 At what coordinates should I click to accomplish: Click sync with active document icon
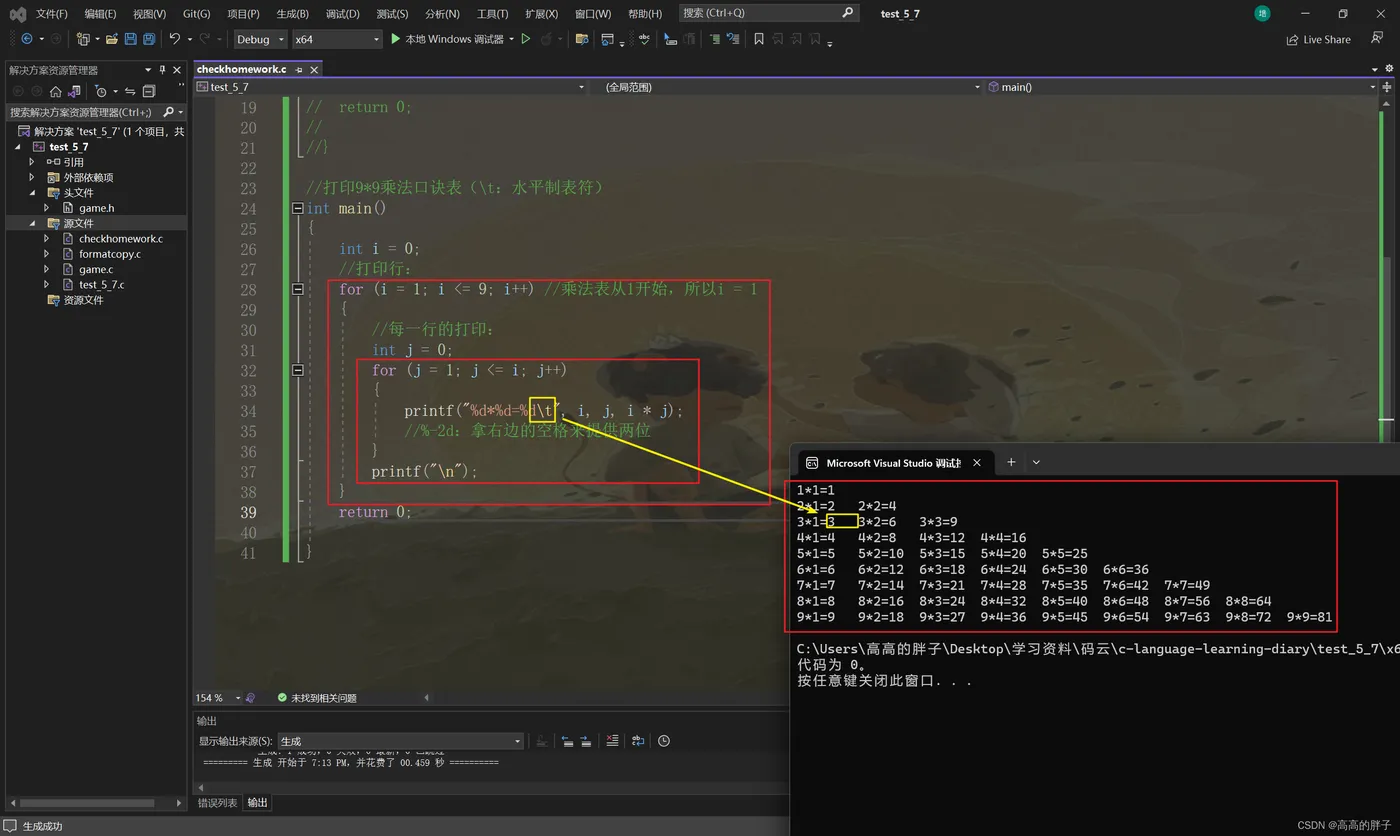click(x=130, y=91)
